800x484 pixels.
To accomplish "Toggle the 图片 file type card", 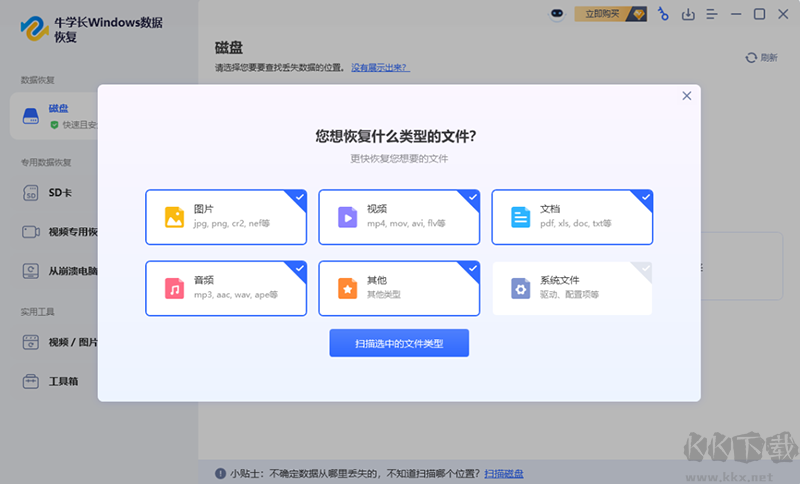I will (x=226, y=217).
